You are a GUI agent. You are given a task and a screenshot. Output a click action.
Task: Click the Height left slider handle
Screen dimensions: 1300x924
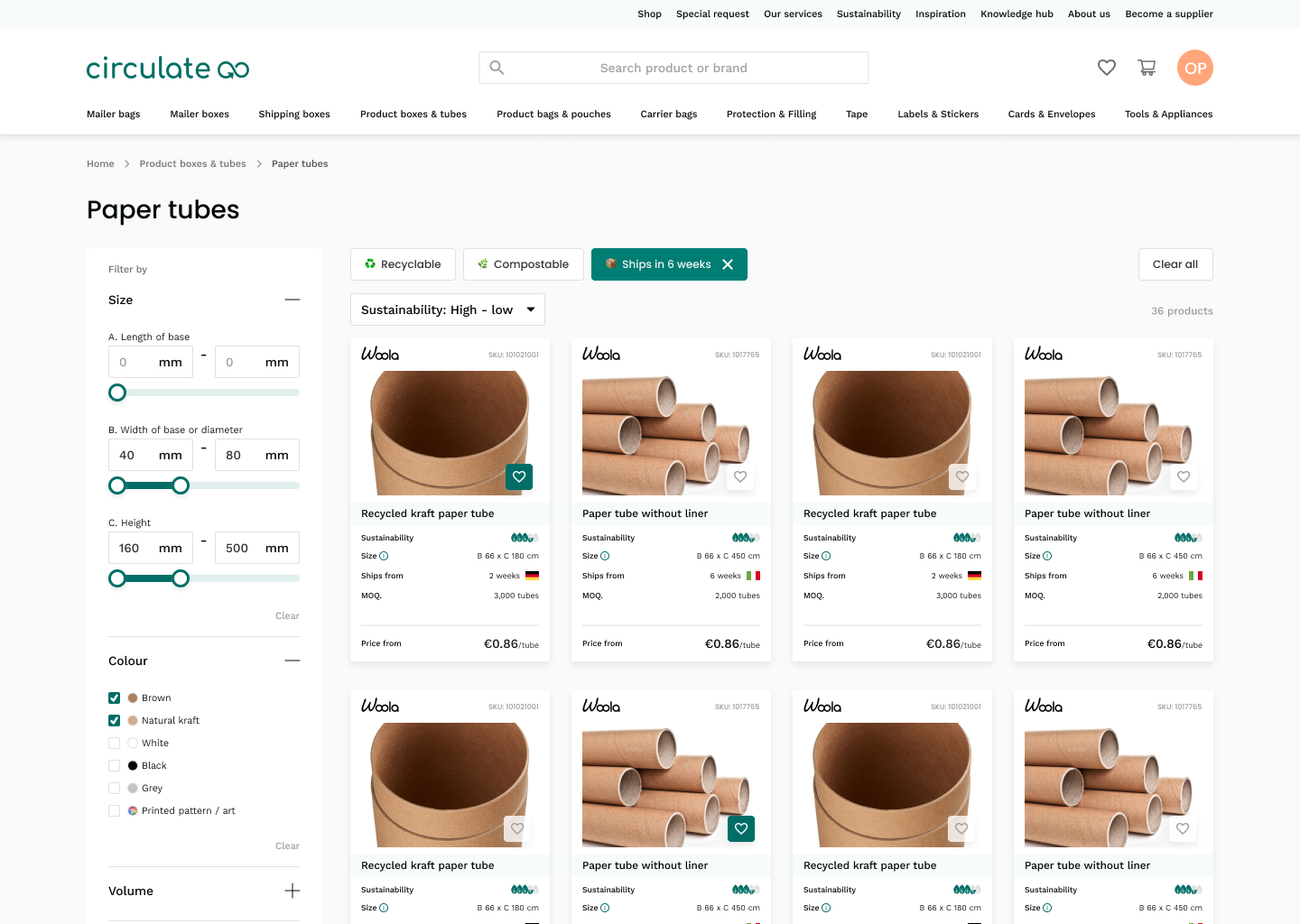pos(117,578)
